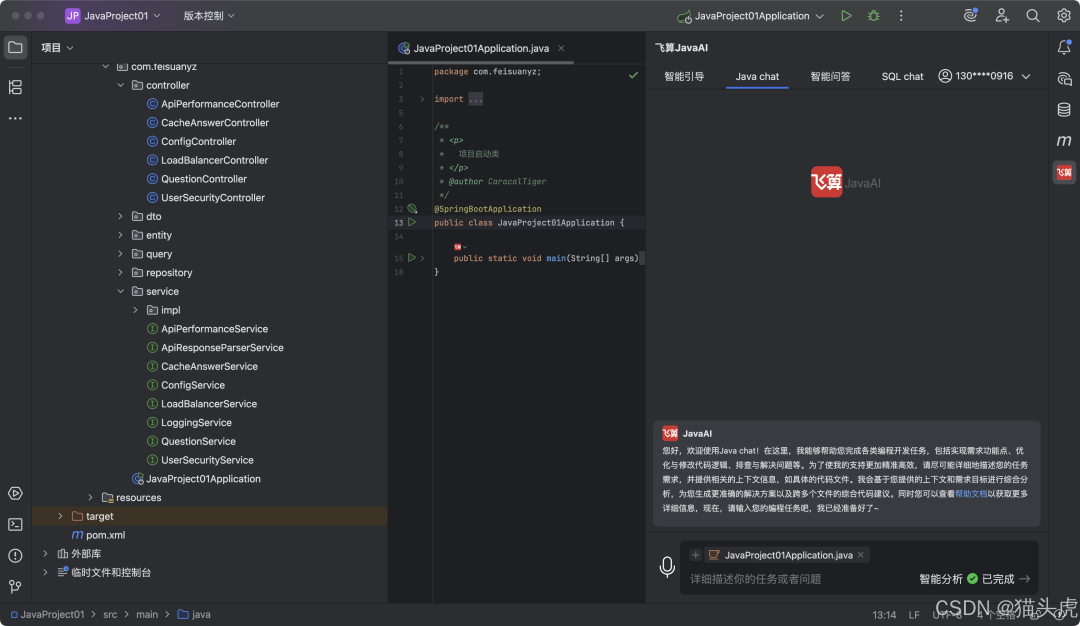Click the java breadcrumb folder
This screenshot has width=1080, height=626.
point(194,614)
